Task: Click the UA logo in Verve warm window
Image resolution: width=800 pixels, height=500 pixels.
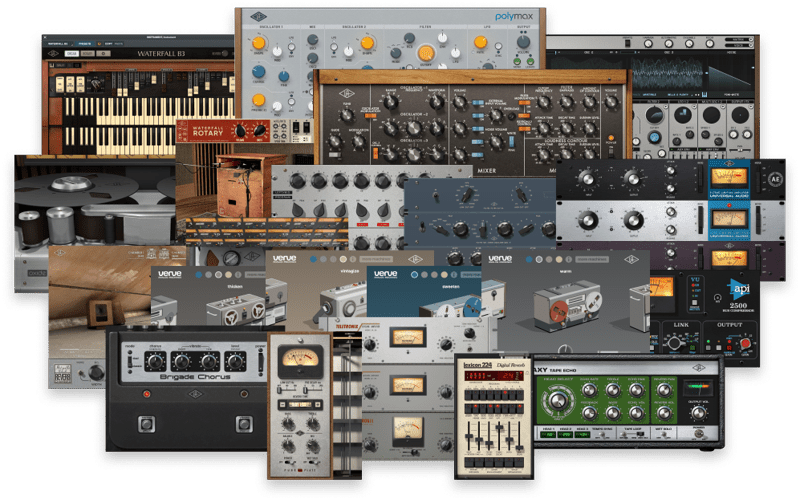Action: (632, 260)
